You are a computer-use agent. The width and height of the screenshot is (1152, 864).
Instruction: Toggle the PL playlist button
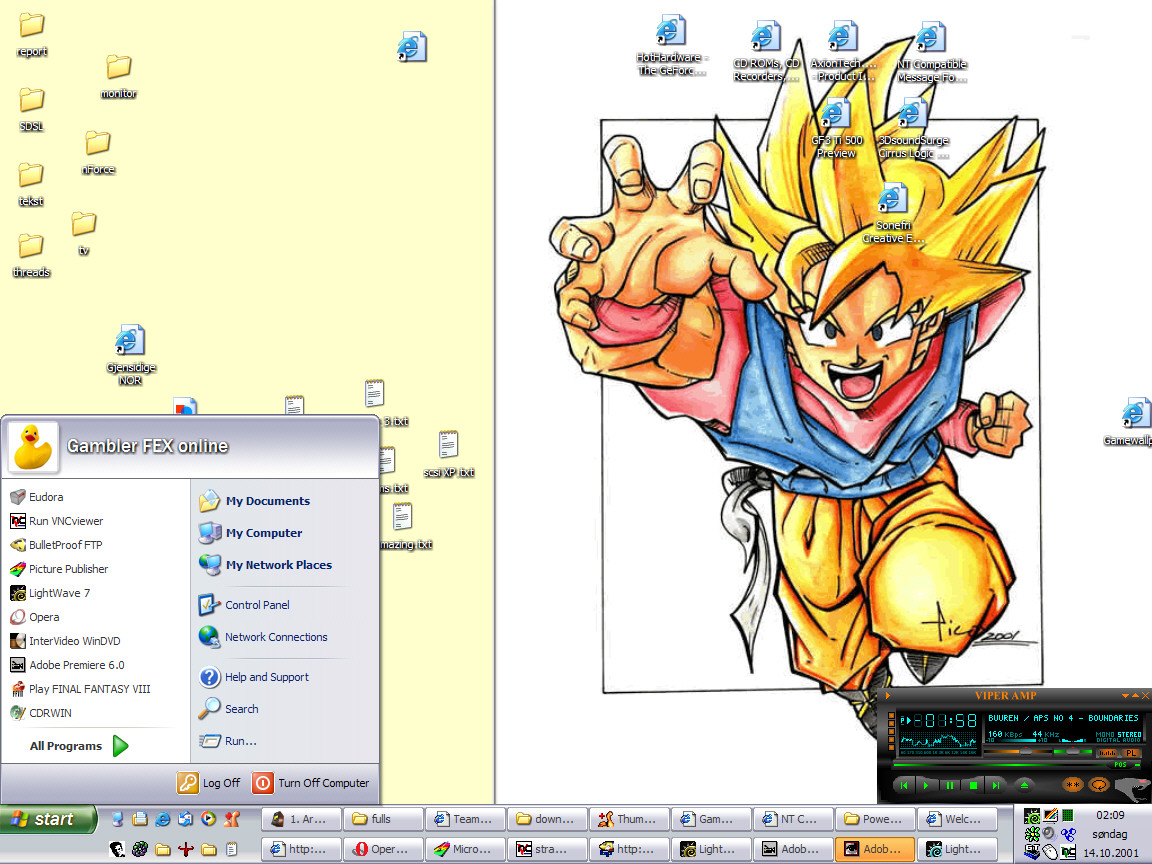point(1131,753)
